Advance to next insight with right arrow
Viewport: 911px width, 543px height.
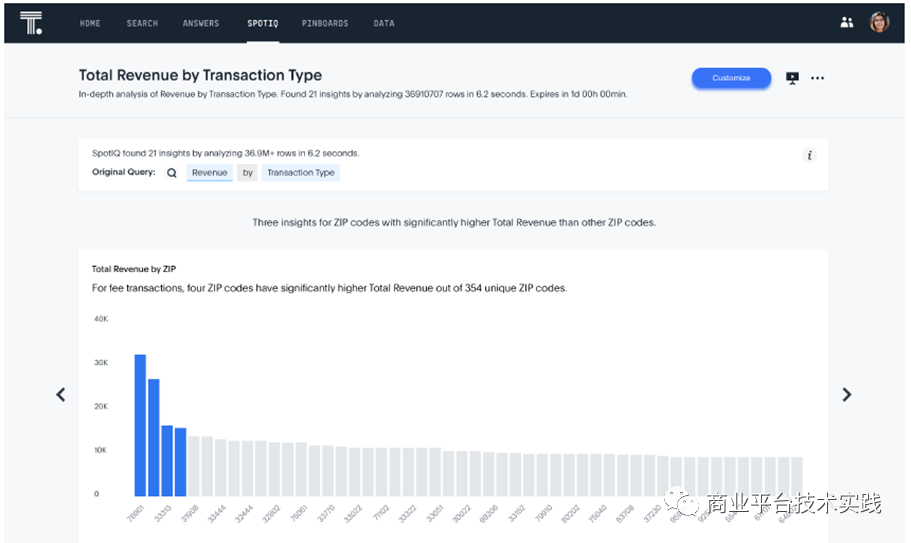coord(847,395)
